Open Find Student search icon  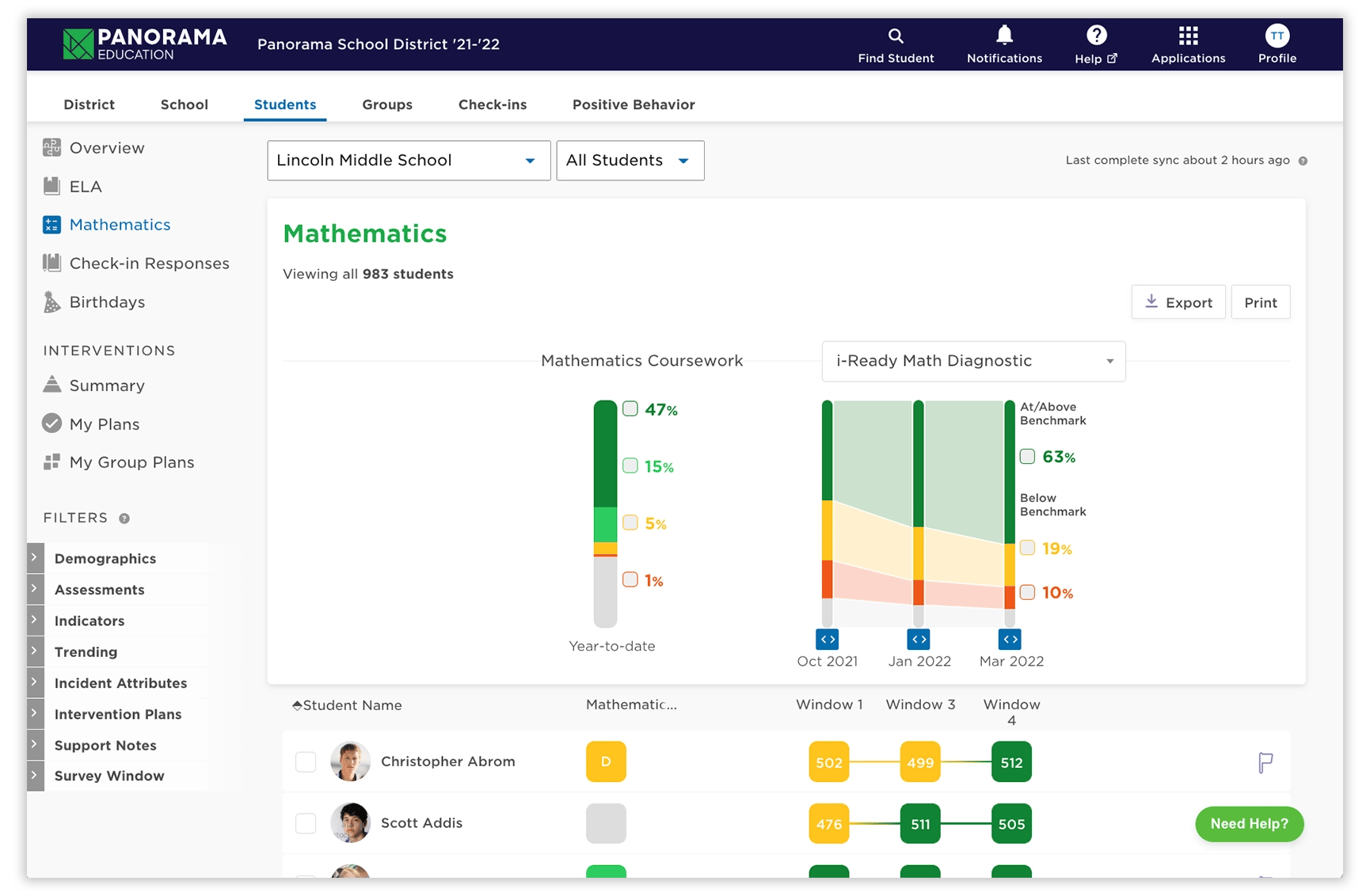[896, 36]
